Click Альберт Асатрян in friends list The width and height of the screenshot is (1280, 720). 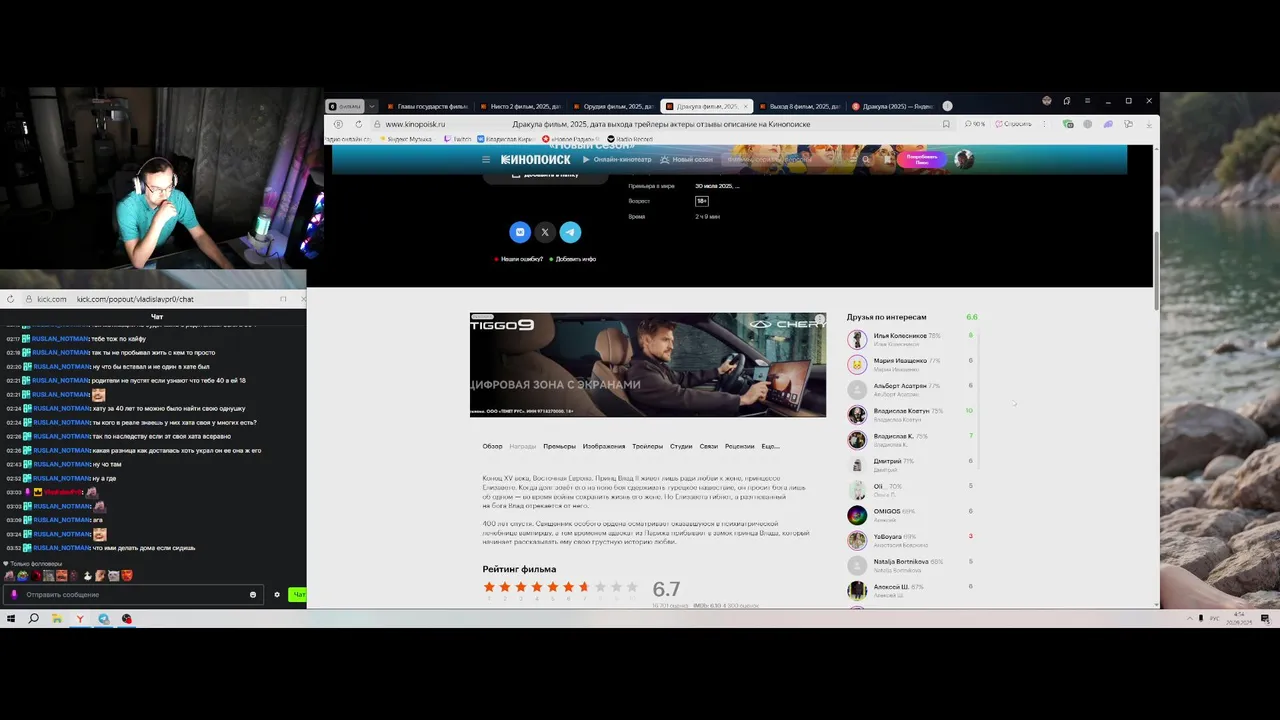click(x=900, y=386)
